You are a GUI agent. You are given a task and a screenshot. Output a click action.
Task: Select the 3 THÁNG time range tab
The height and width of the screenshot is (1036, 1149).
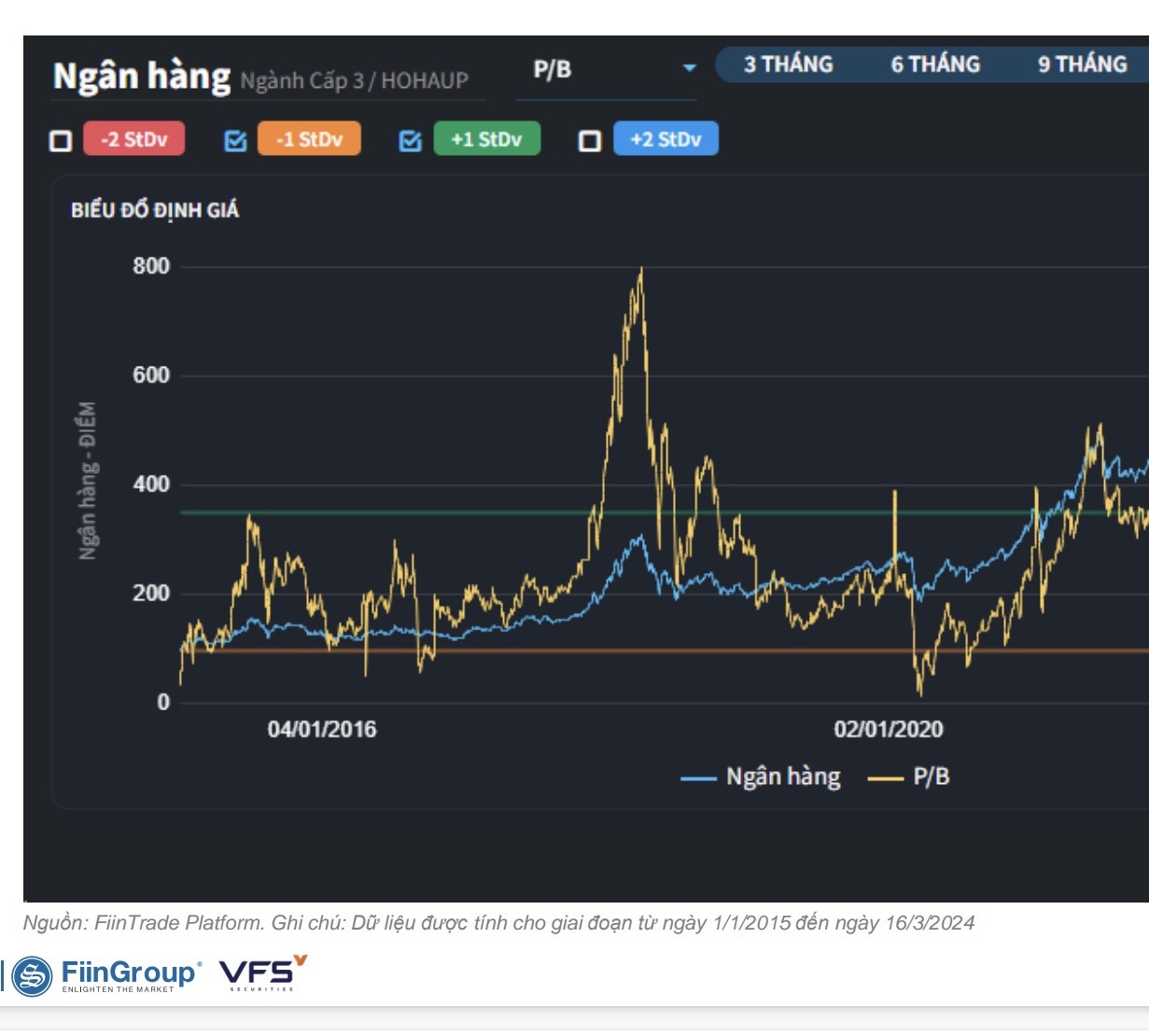(x=788, y=64)
